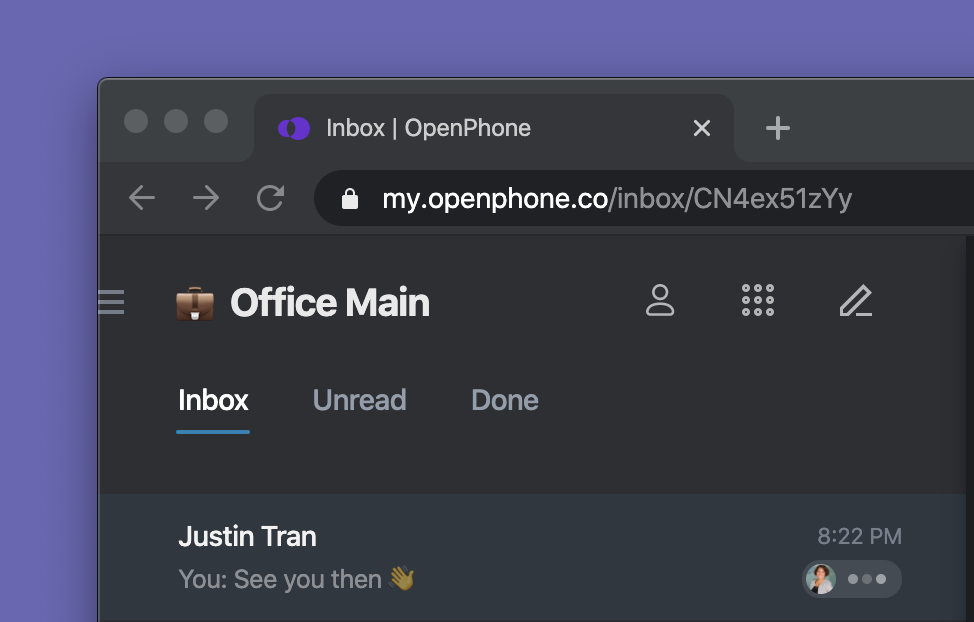This screenshot has width=974, height=622.
Task: Click the address bar URL field
Action: tap(644, 198)
